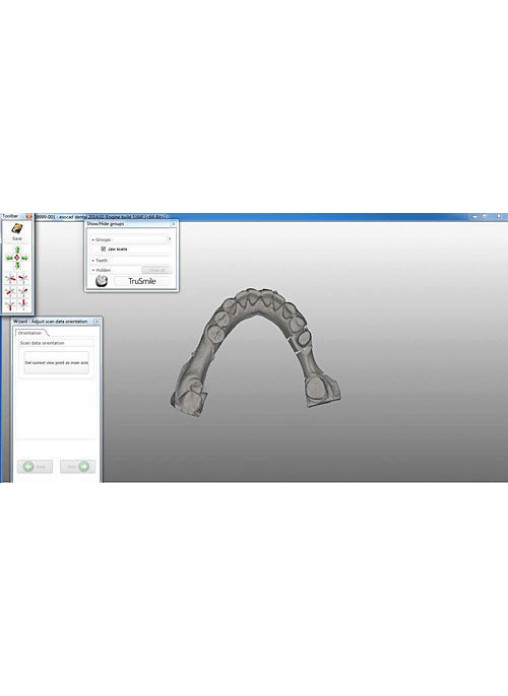Click the green right arrow view control
508x696 pixels.
pyautogui.click(x=24, y=257)
